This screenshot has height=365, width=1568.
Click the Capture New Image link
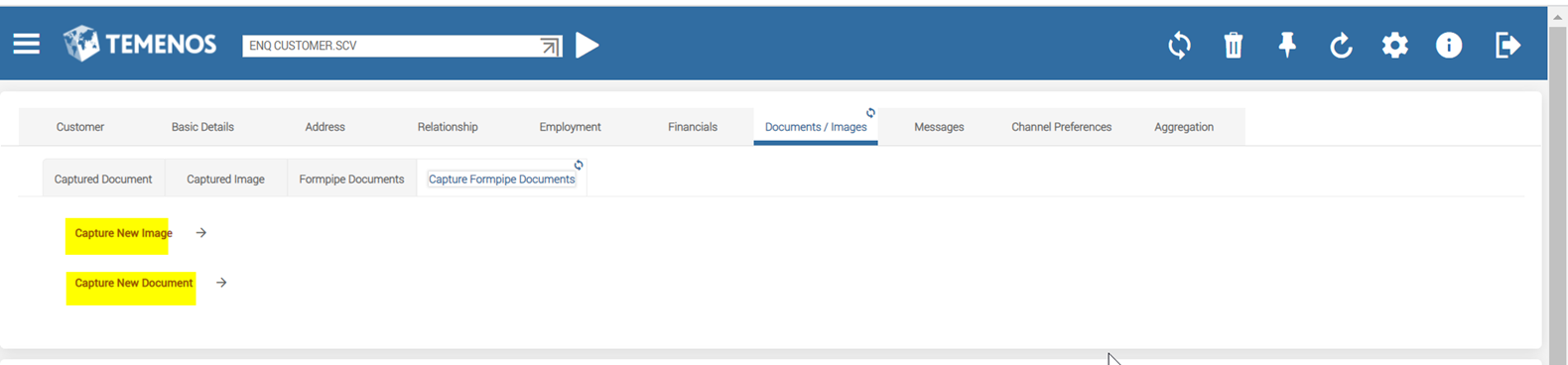[x=123, y=233]
